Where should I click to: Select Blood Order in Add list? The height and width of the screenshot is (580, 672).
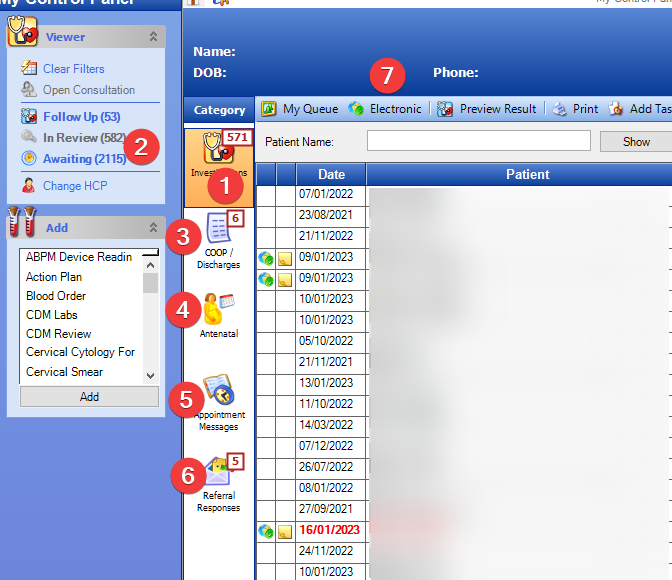pyautogui.click(x=56, y=296)
